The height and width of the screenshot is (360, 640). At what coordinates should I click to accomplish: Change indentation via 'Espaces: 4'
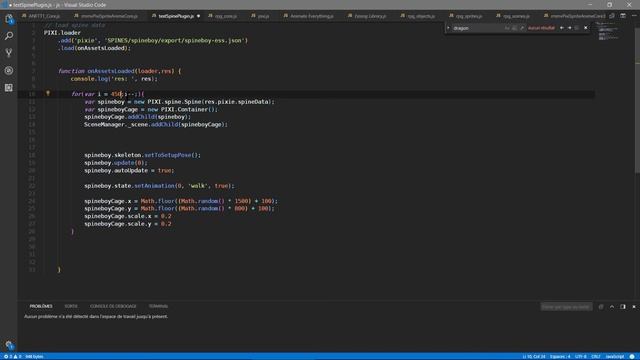pos(560,356)
